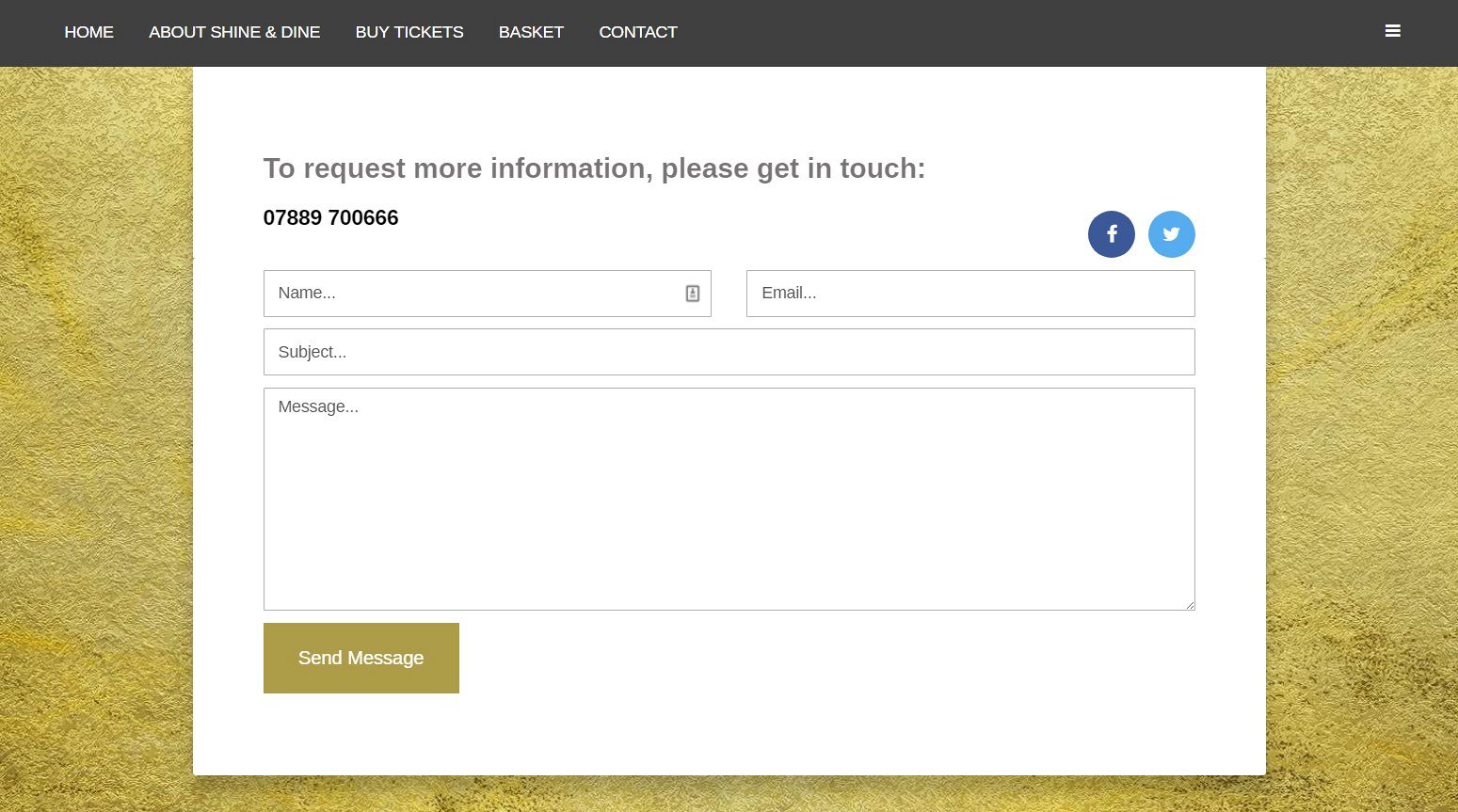Focus the Name input field
Screen dimensions: 1458x812
click(x=471, y=294)
